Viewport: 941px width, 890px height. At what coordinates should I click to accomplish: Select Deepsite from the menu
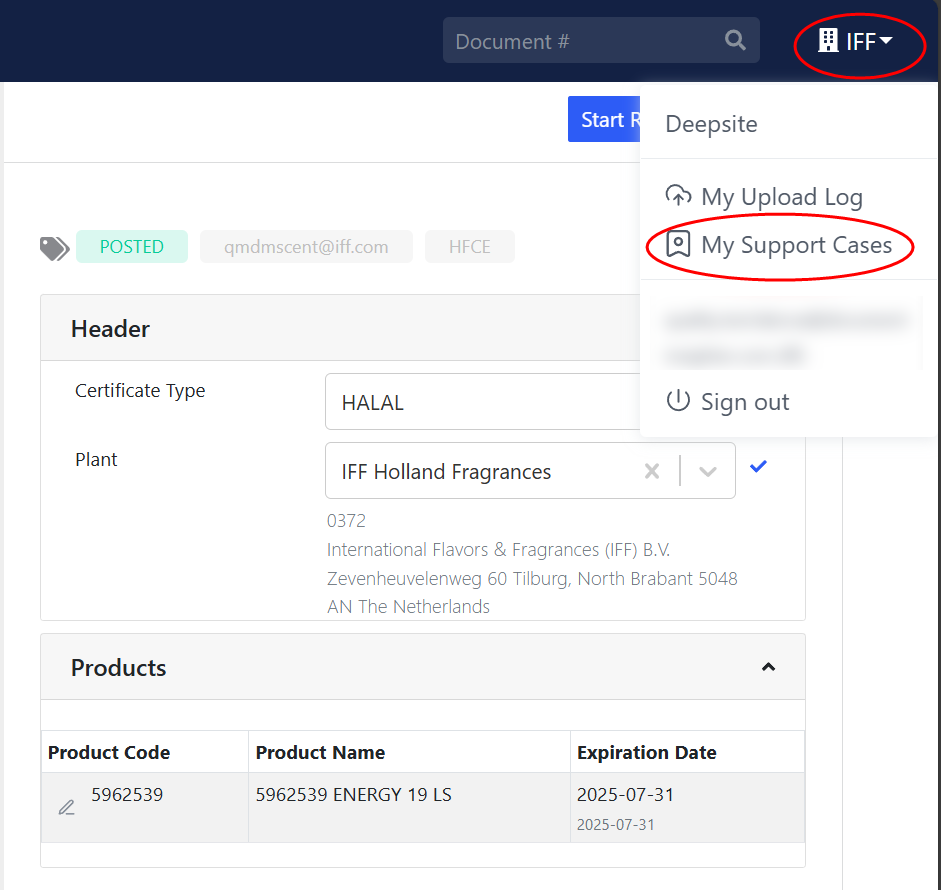[711, 124]
